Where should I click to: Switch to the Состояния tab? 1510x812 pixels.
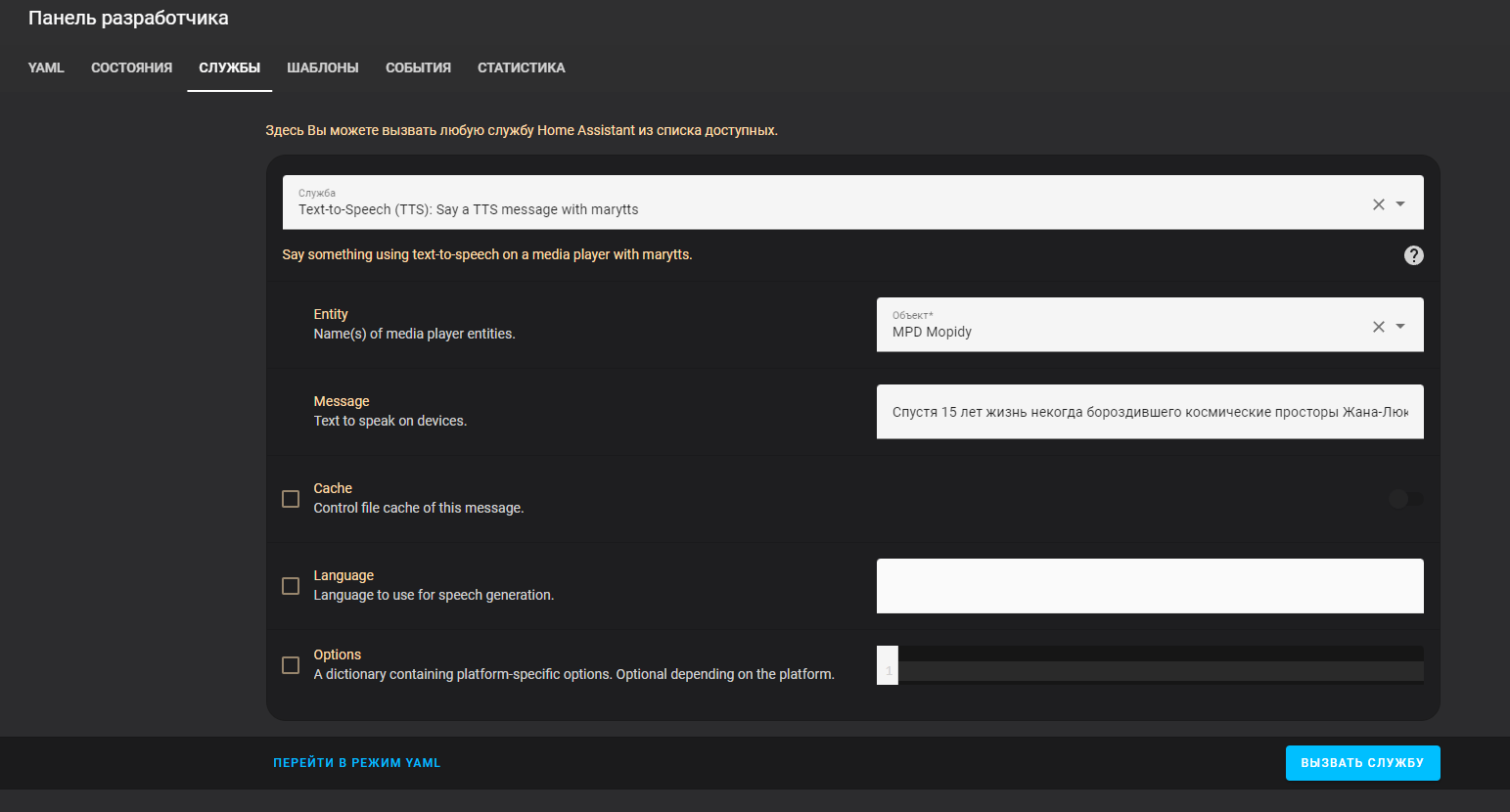click(131, 68)
